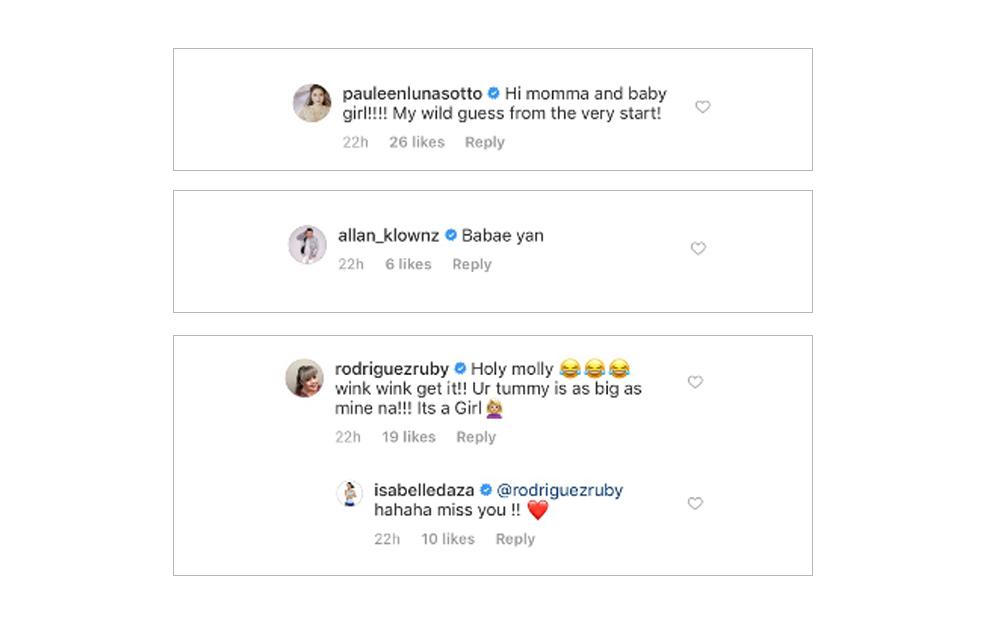Open the 10 likes list
This screenshot has width=1000, height=642.
tap(448, 539)
